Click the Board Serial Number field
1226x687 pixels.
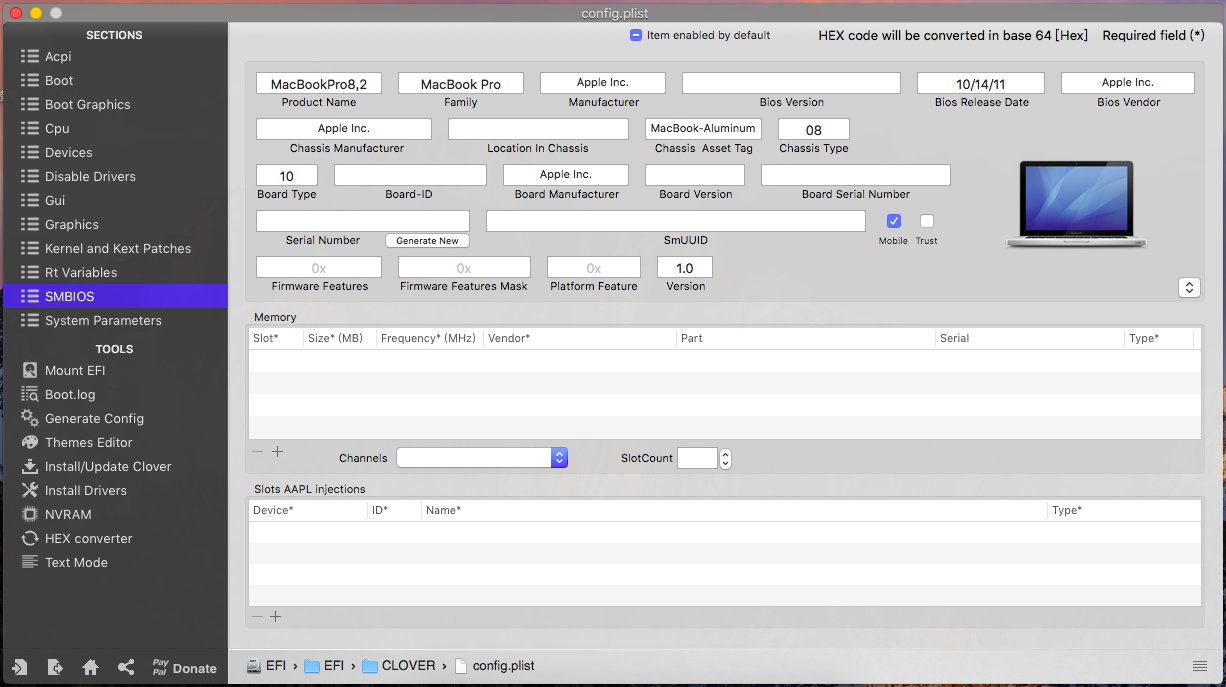856,175
